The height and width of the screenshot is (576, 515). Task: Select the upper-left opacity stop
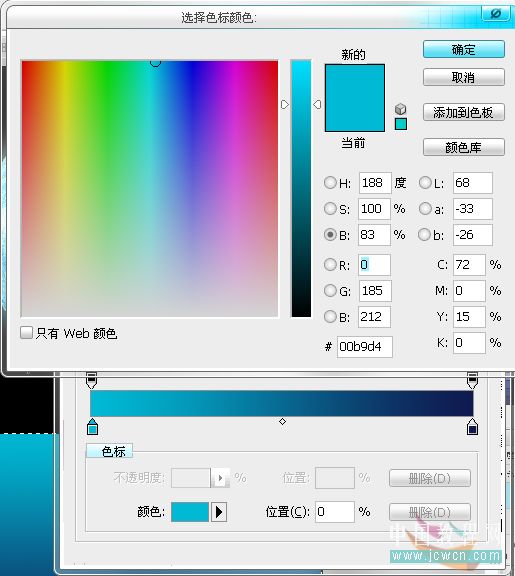91,381
